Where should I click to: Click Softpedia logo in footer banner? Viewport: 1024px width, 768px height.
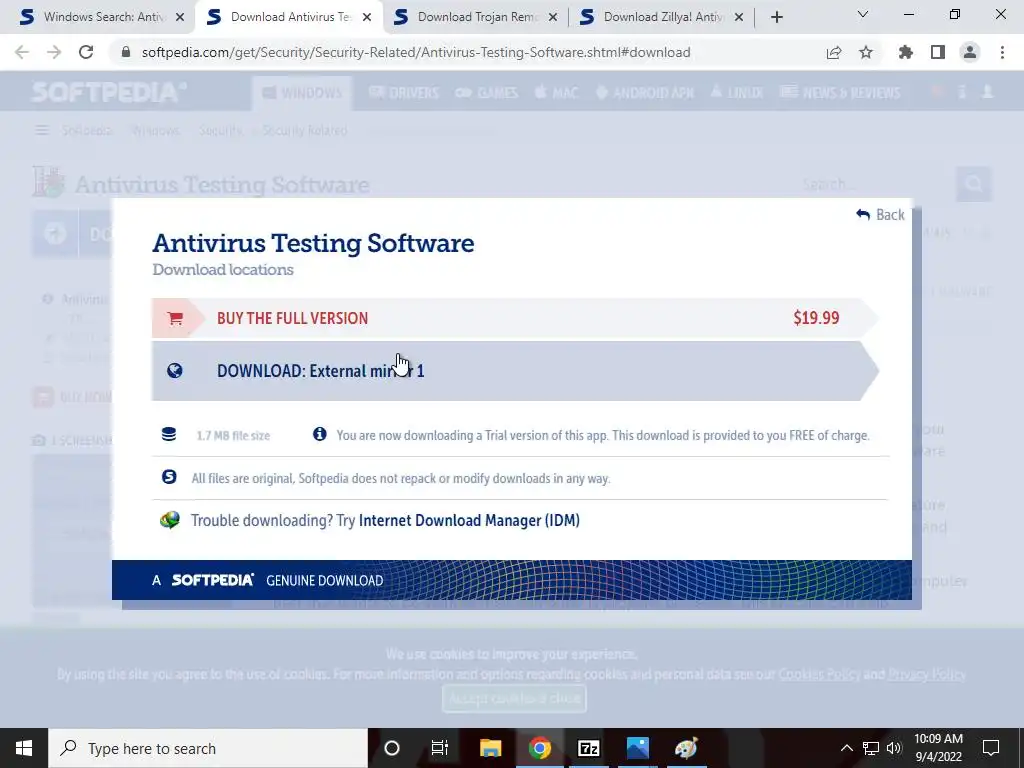pyautogui.click(x=212, y=580)
